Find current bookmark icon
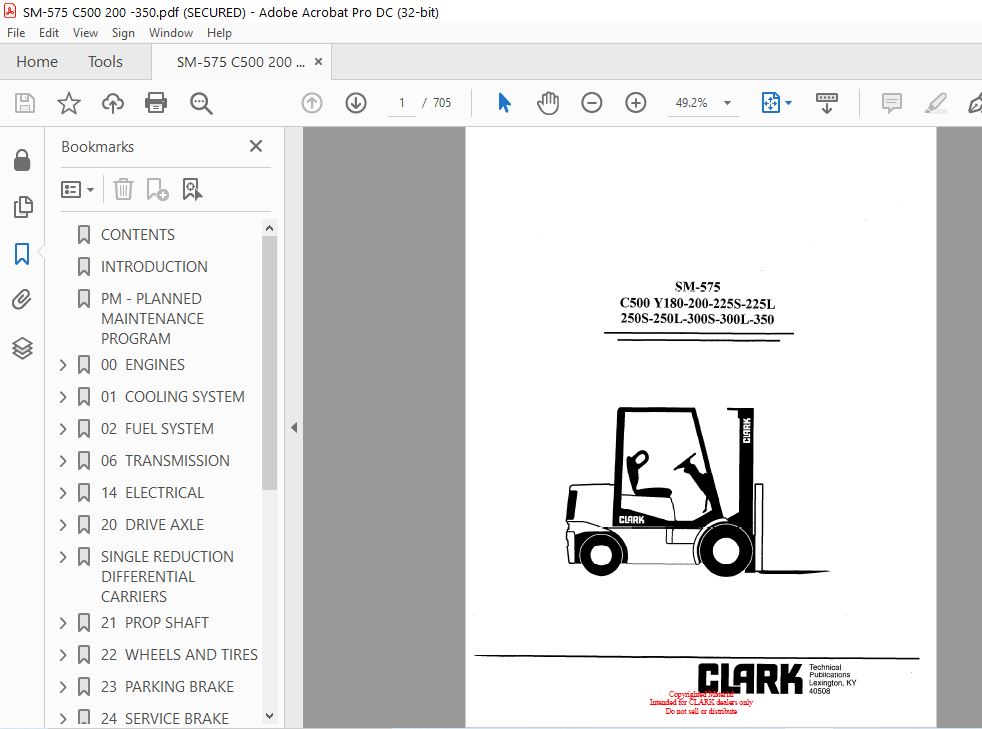This screenshot has width=982, height=729. point(192,189)
